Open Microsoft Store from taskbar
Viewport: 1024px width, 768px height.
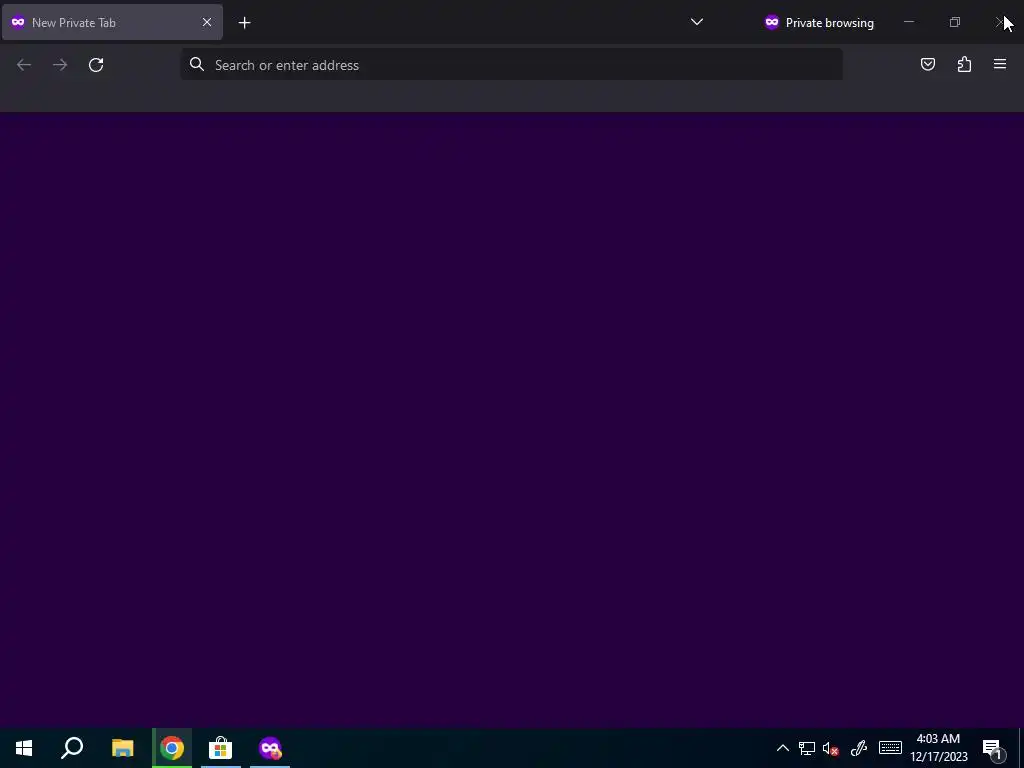click(221, 748)
